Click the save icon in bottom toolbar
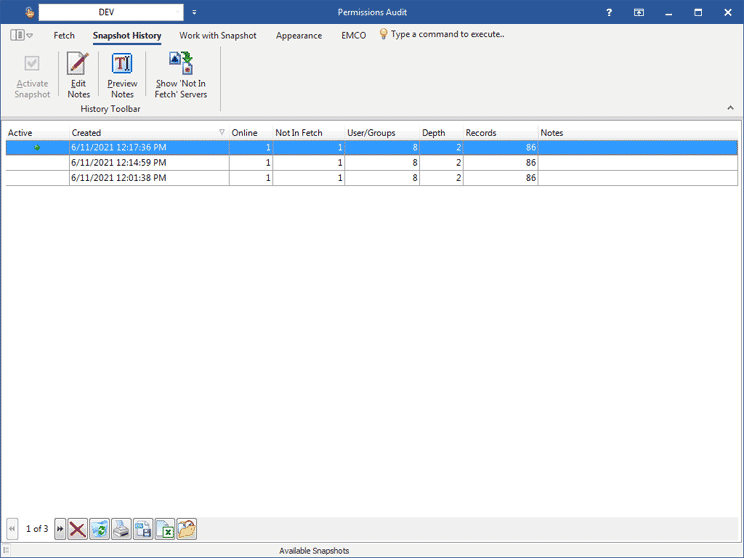Image resolution: width=744 pixels, height=558 pixels. [143, 529]
